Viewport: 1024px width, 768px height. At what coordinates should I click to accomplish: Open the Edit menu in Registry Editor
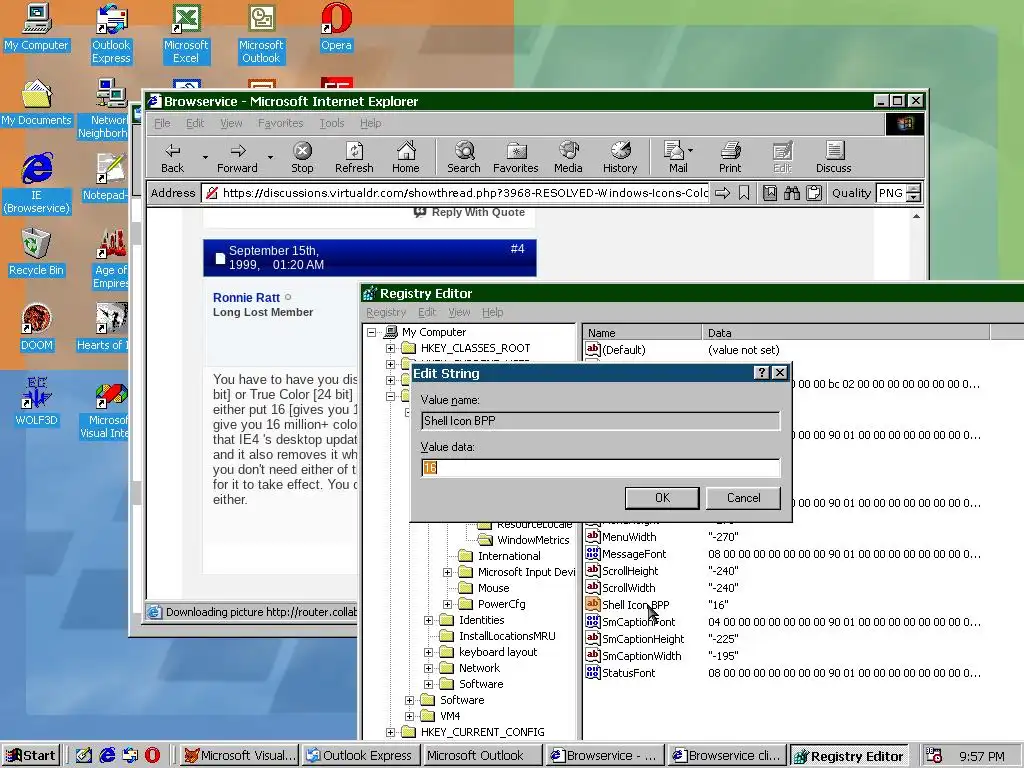tap(427, 312)
